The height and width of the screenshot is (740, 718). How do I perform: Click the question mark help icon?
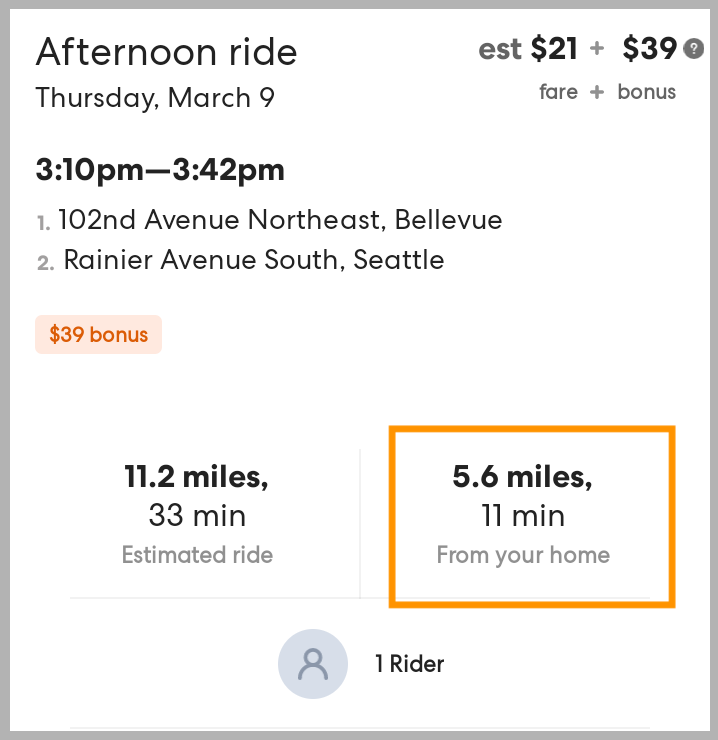pyautogui.click(x=694, y=48)
